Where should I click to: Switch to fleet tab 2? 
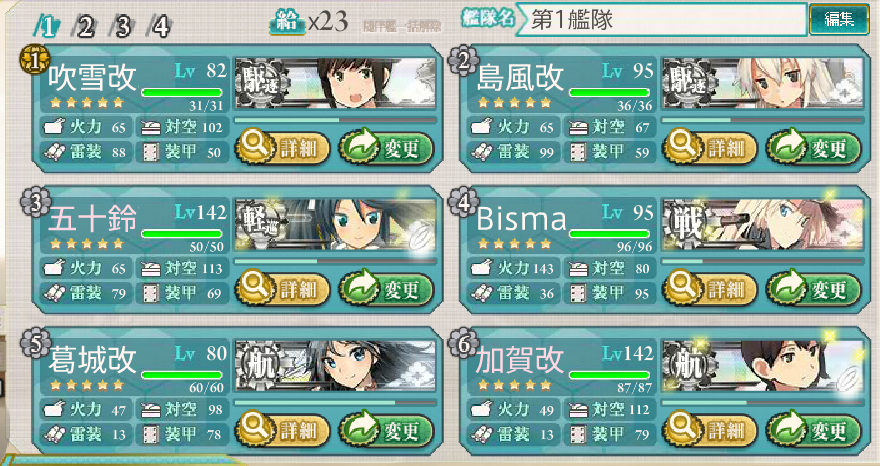(x=84, y=26)
